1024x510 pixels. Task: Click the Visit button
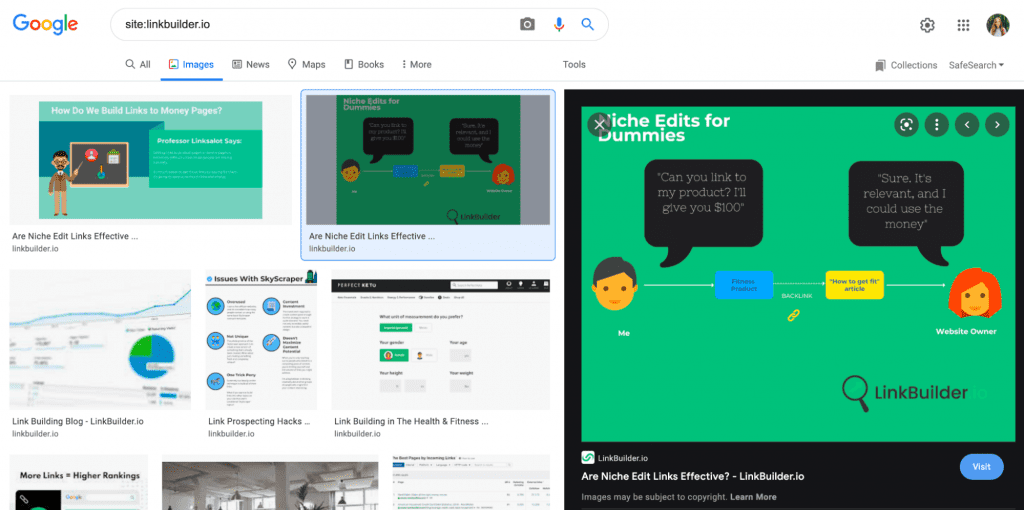point(982,467)
